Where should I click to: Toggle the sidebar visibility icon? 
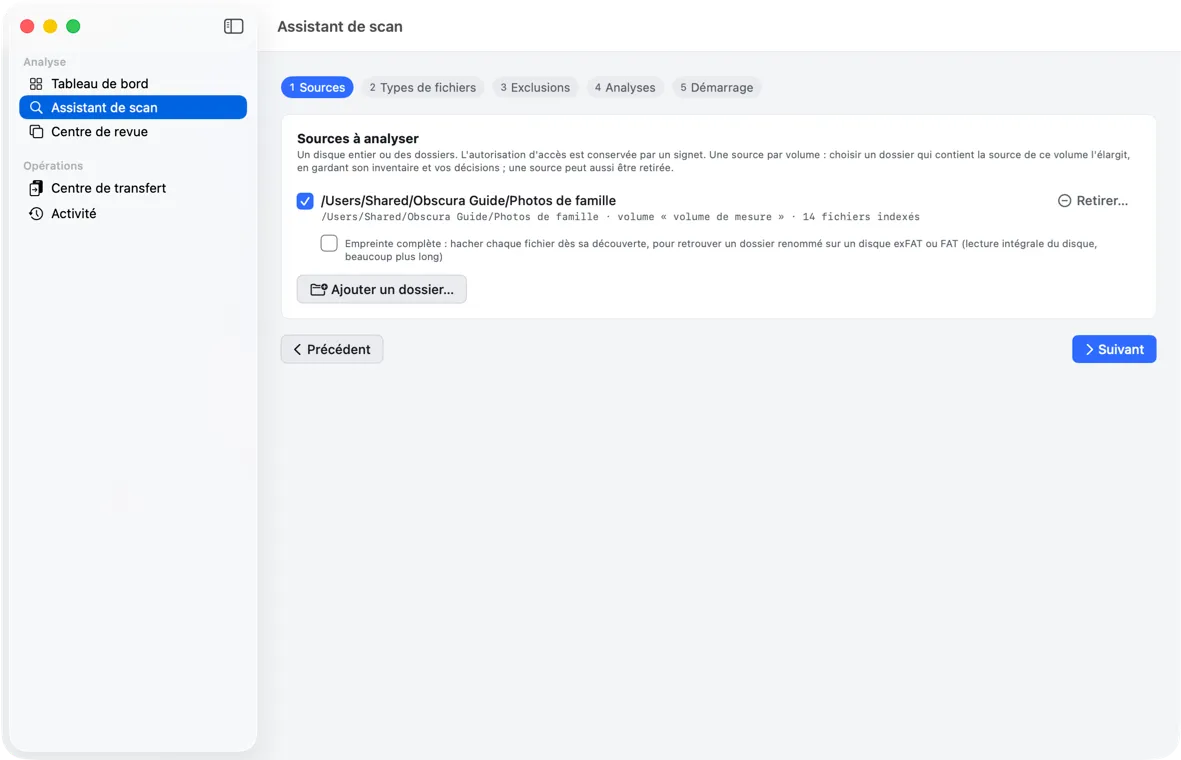click(233, 26)
